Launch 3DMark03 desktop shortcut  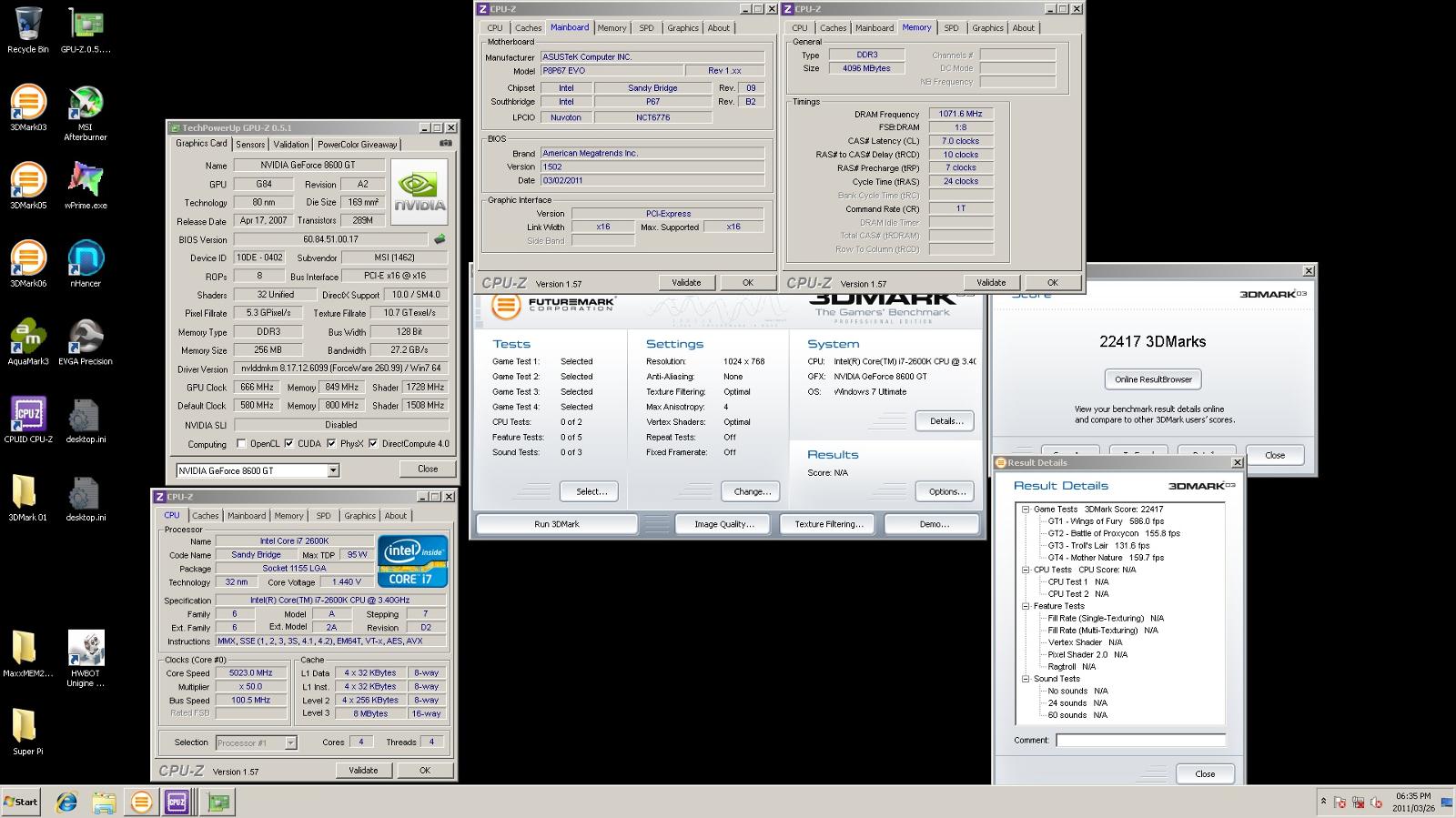point(28,107)
